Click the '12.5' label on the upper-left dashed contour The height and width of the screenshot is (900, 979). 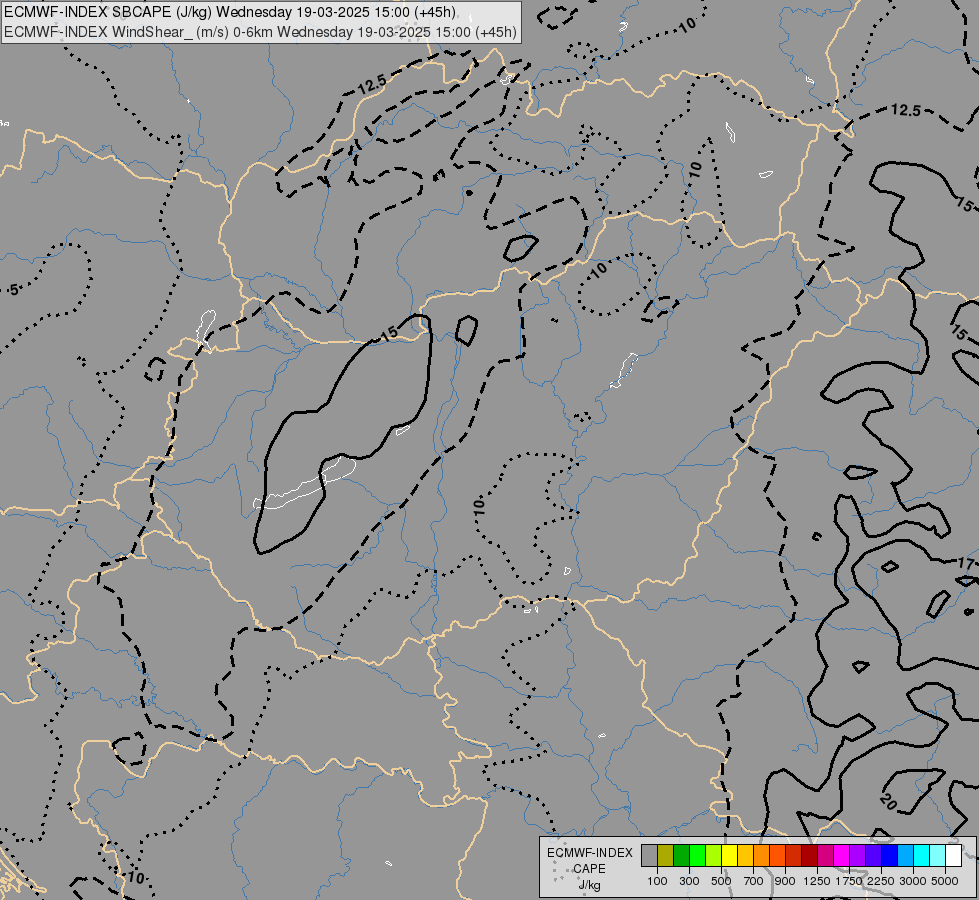click(372, 84)
